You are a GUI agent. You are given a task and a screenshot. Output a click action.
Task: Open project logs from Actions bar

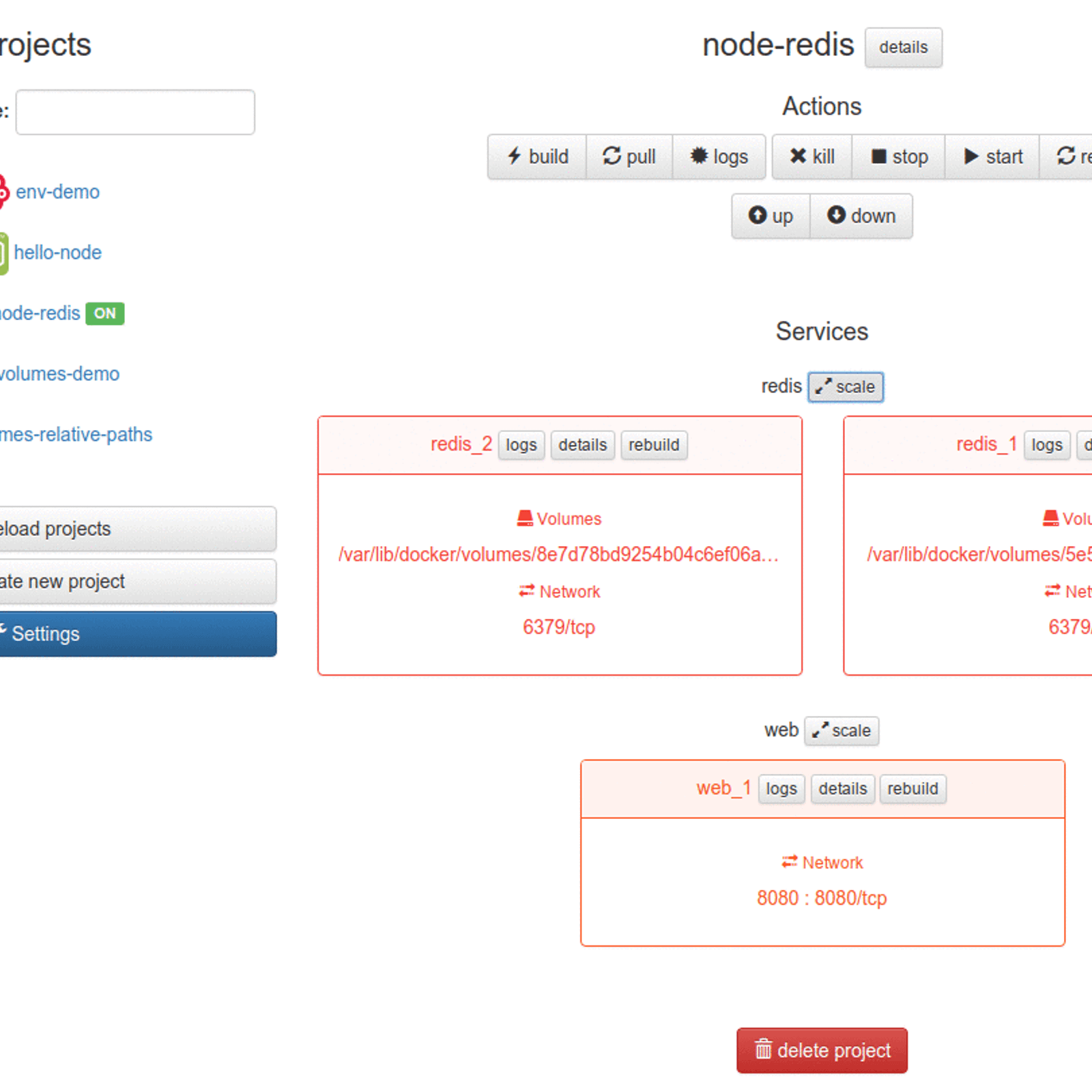pos(719,157)
